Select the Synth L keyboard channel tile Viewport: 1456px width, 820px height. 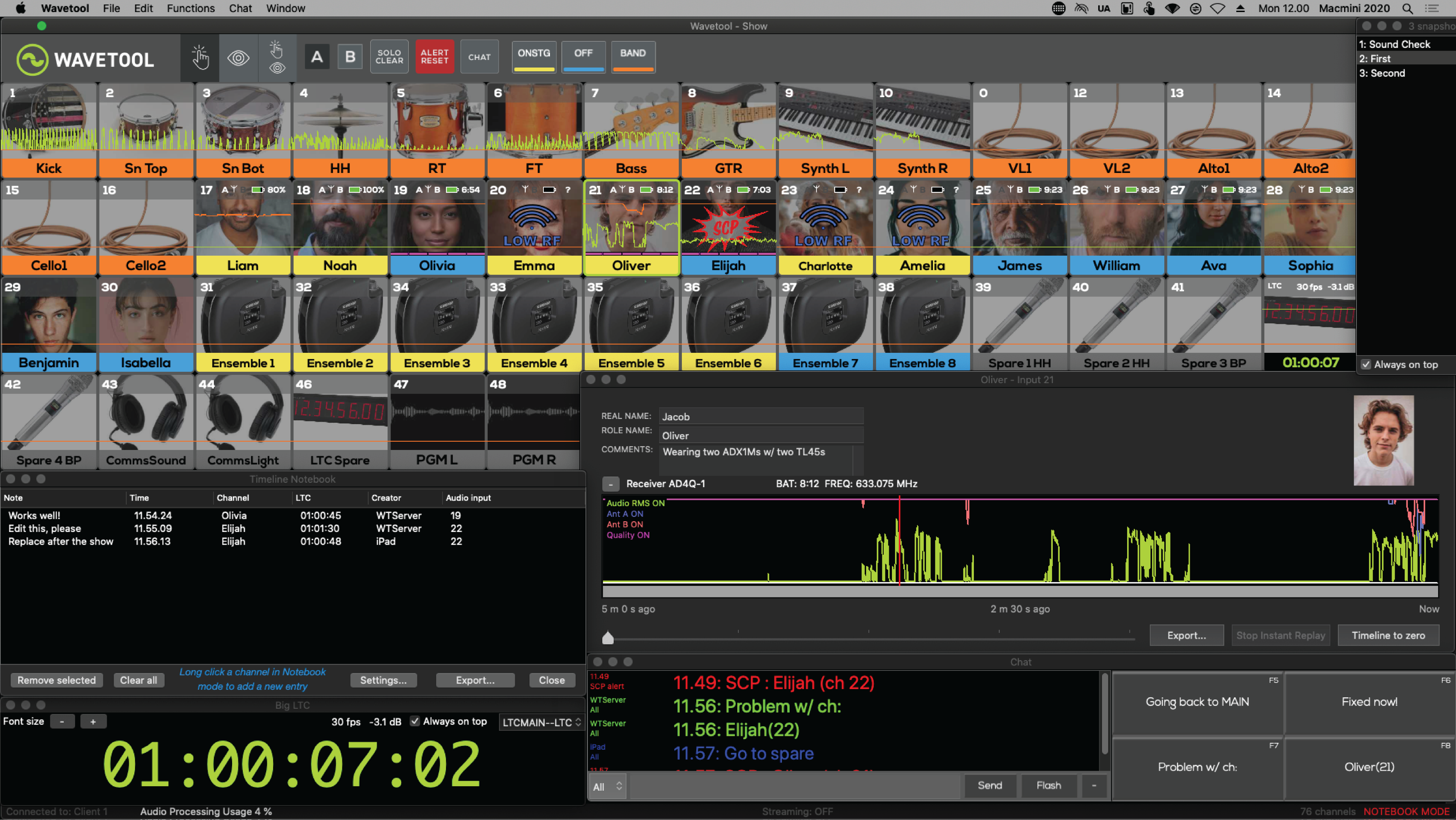(825, 130)
